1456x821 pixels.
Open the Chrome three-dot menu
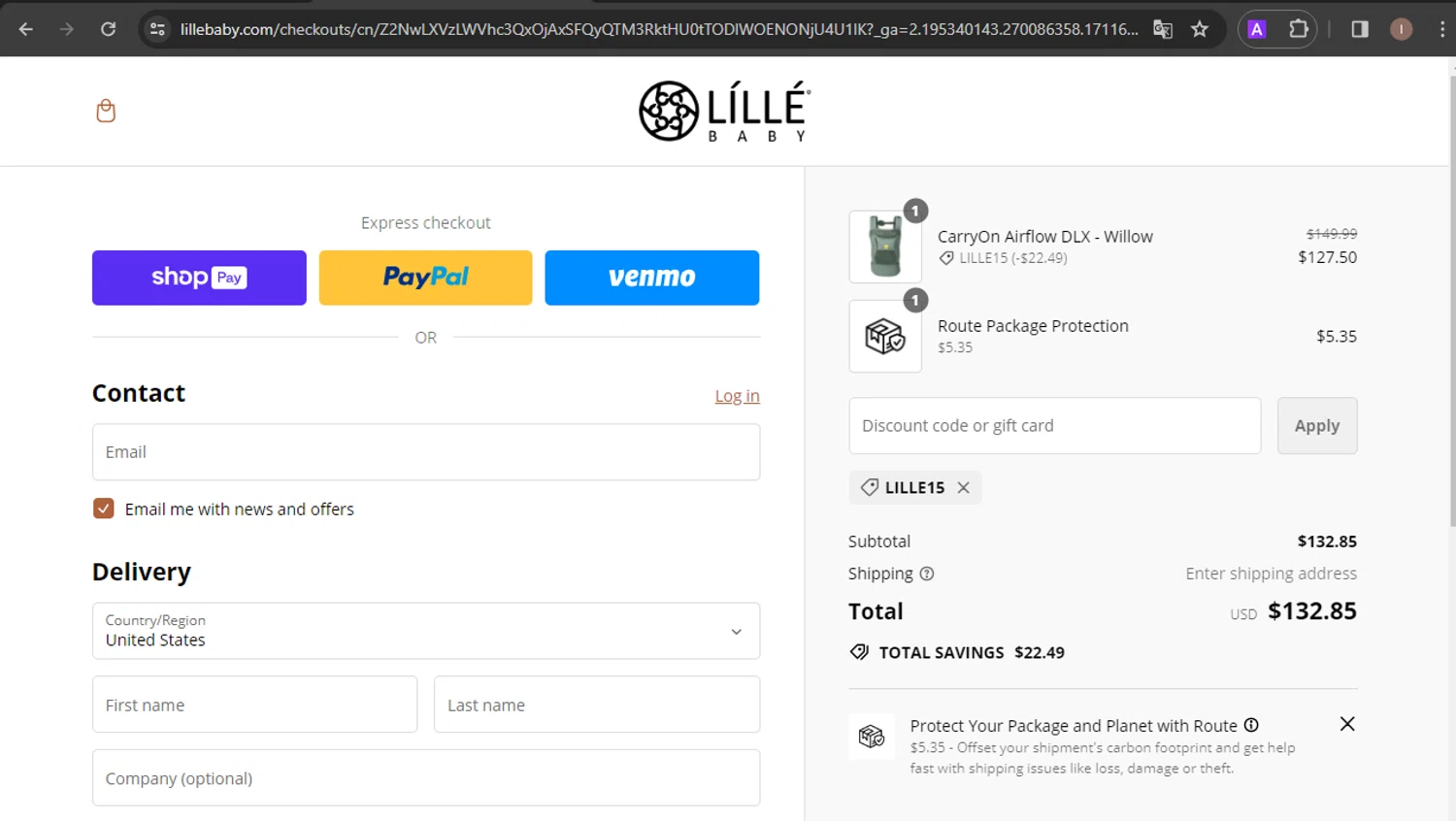(x=1441, y=29)
